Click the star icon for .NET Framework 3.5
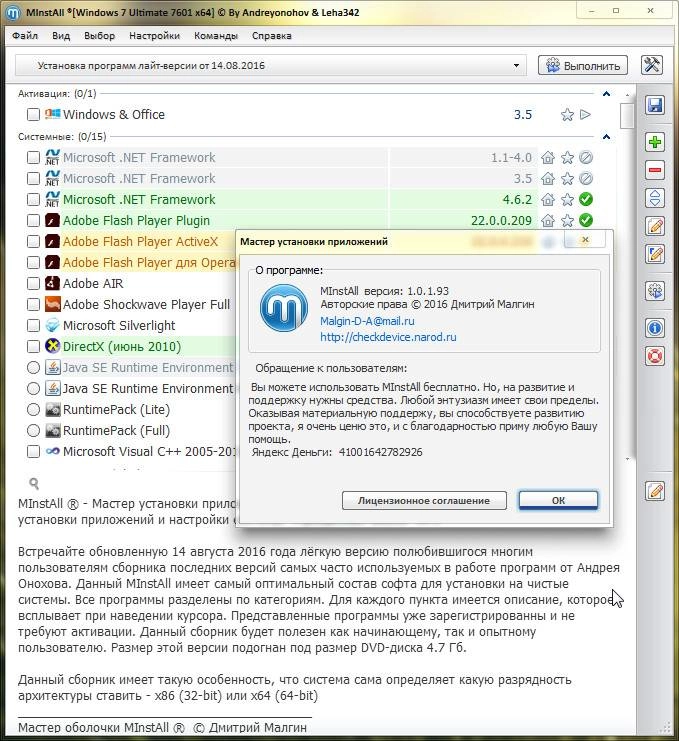This screenshot has width=679, height=741. point(567,179)
